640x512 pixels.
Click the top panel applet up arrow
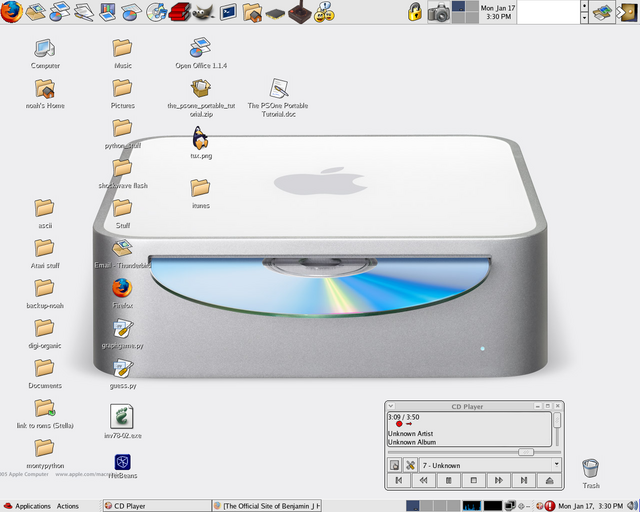pyautogui.click(x=584, y=6)
